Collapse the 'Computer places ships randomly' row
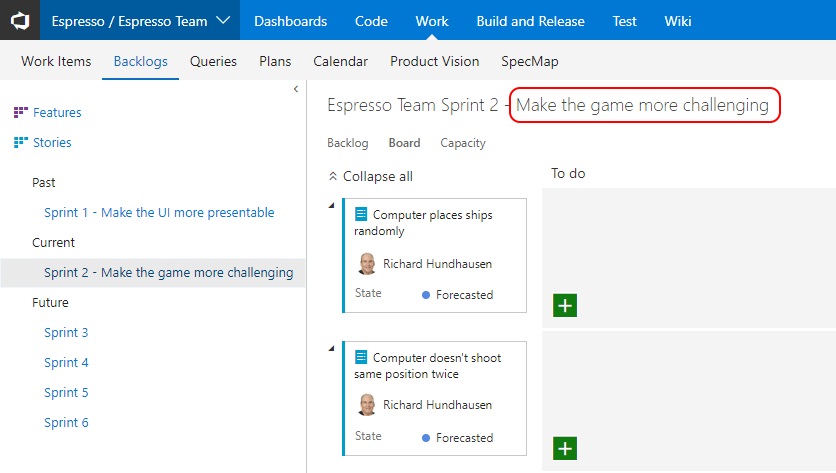 332,205
